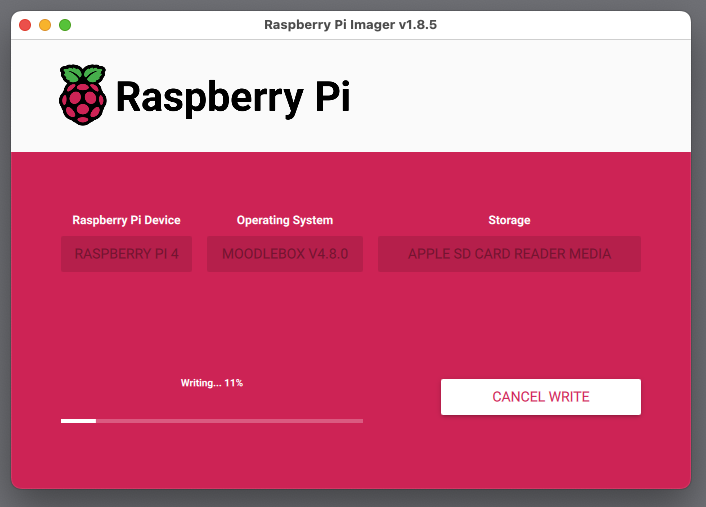The image size is (706, 507).
Task: Click the CANCEL WRITE button
Action: pyautogui.click(x=541, y=397)
